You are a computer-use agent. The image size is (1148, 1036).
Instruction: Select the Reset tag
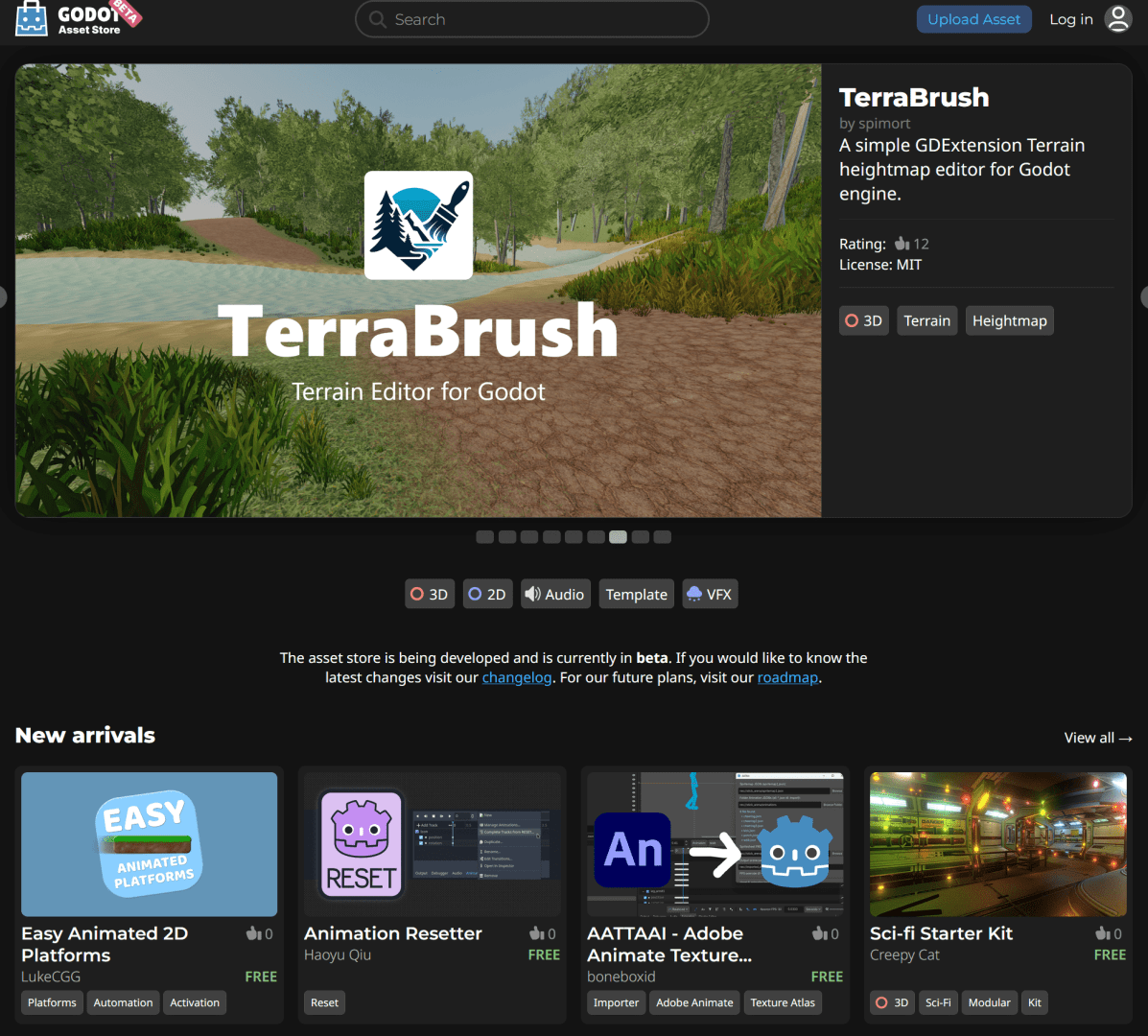point(324,1002)
